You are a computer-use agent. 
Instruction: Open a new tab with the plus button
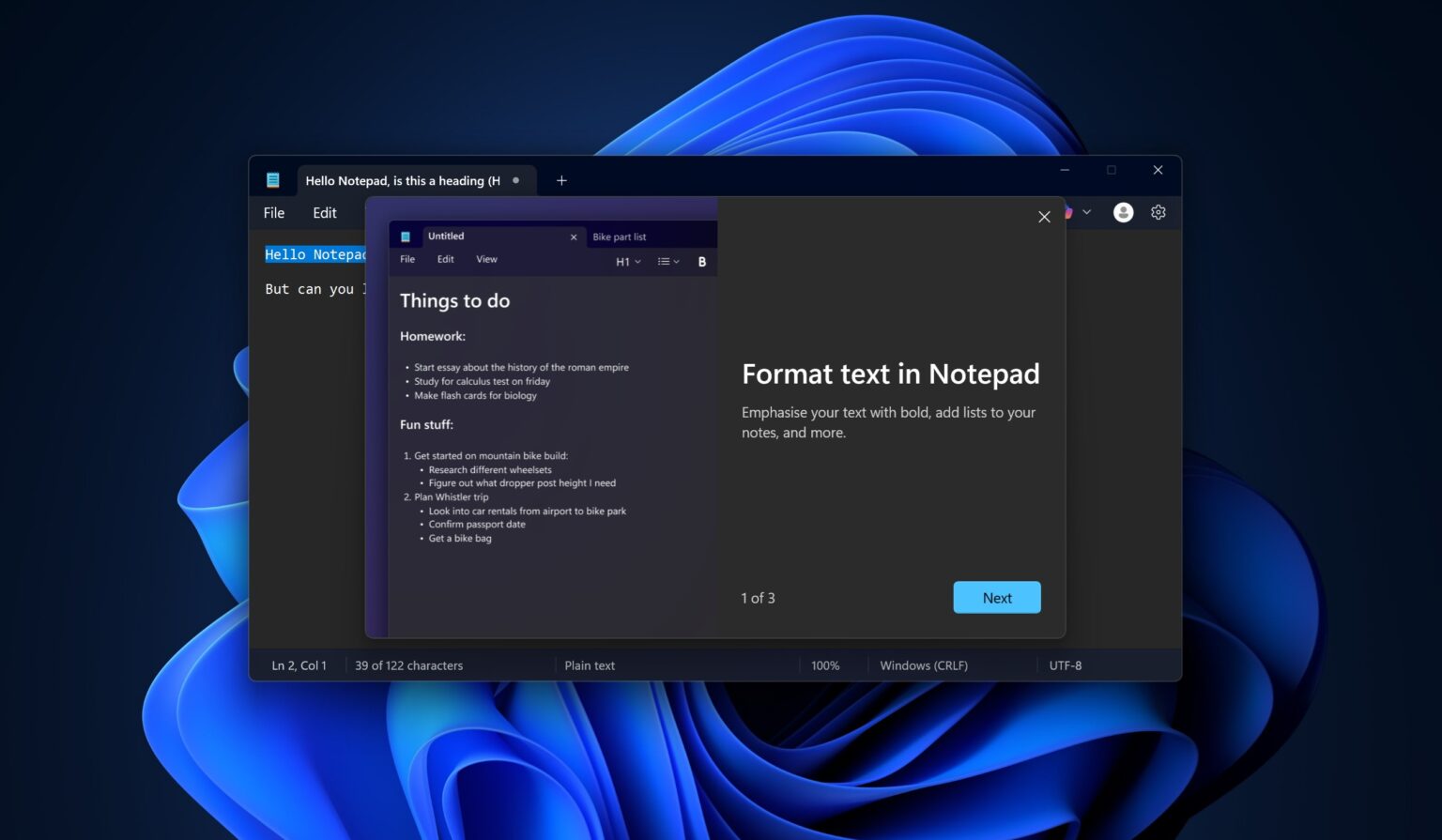(561, 179)
